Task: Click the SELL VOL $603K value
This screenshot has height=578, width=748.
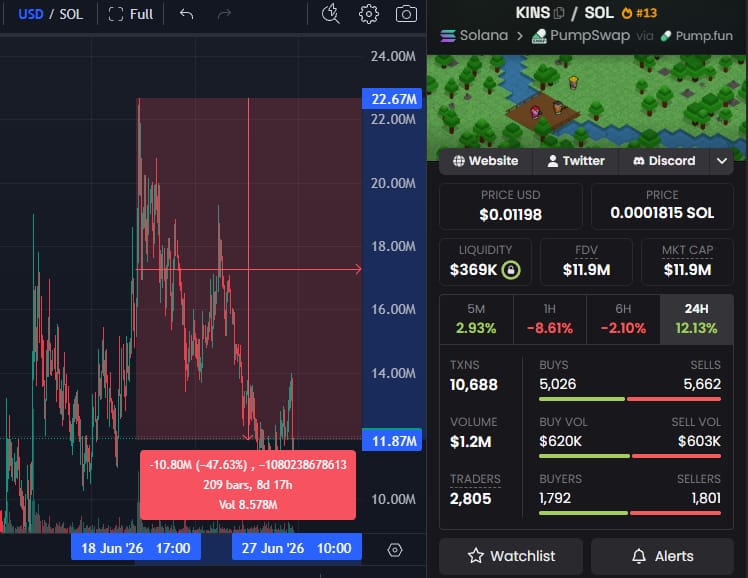Action: 699,441
